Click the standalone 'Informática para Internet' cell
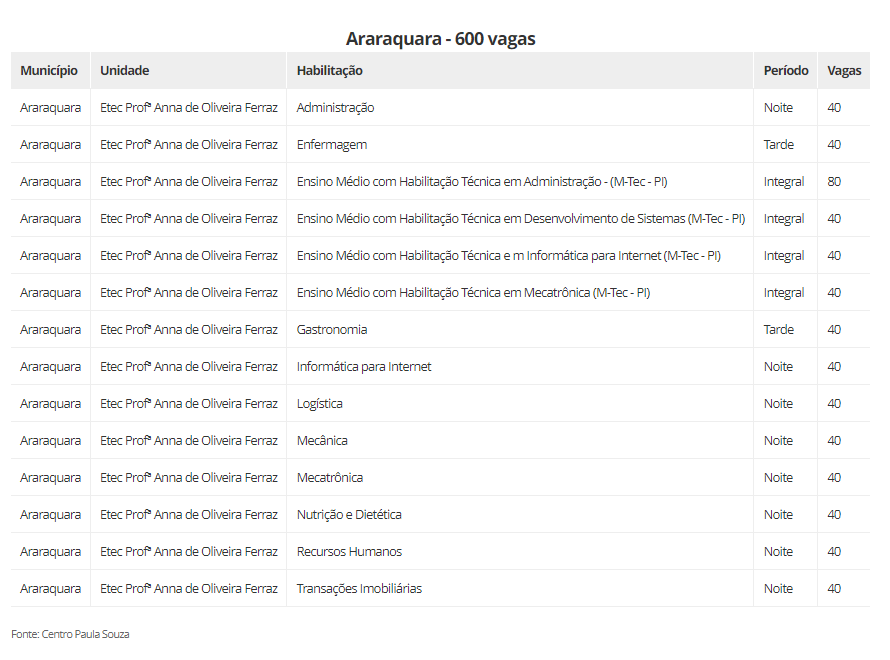The width and height of the screenshot is (890, 660). pos(364,367)
